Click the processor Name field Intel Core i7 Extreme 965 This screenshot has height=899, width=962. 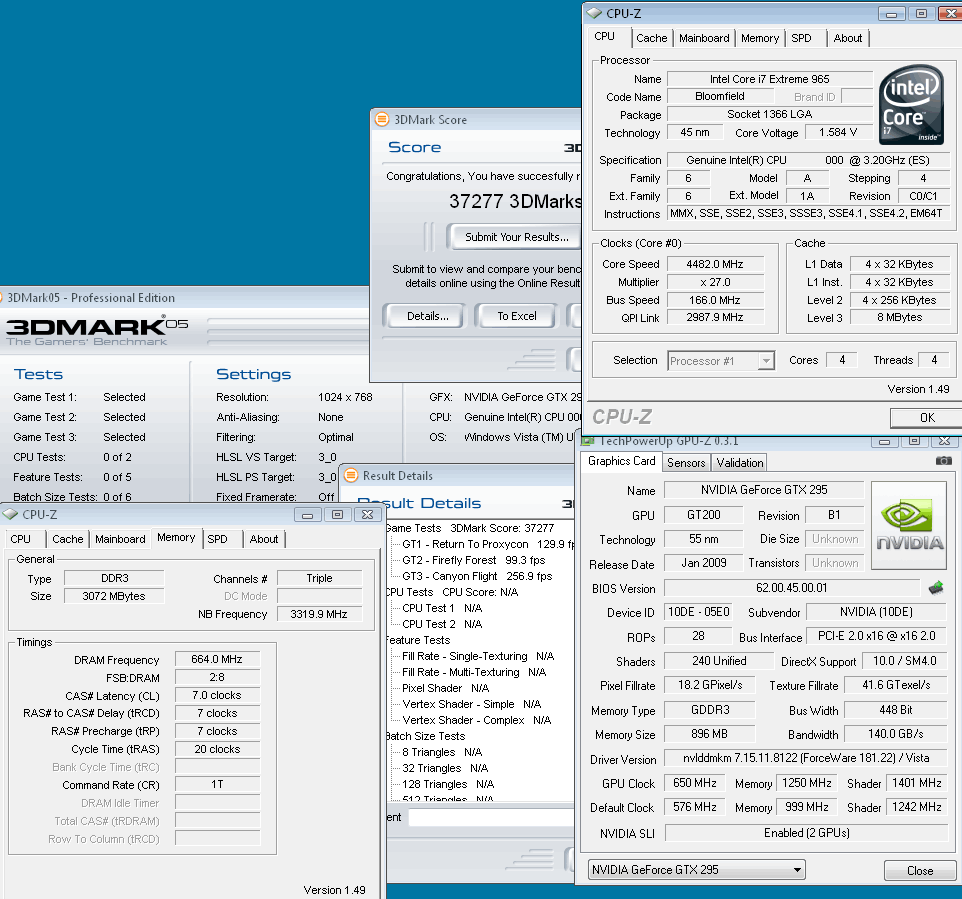(769, 79)
